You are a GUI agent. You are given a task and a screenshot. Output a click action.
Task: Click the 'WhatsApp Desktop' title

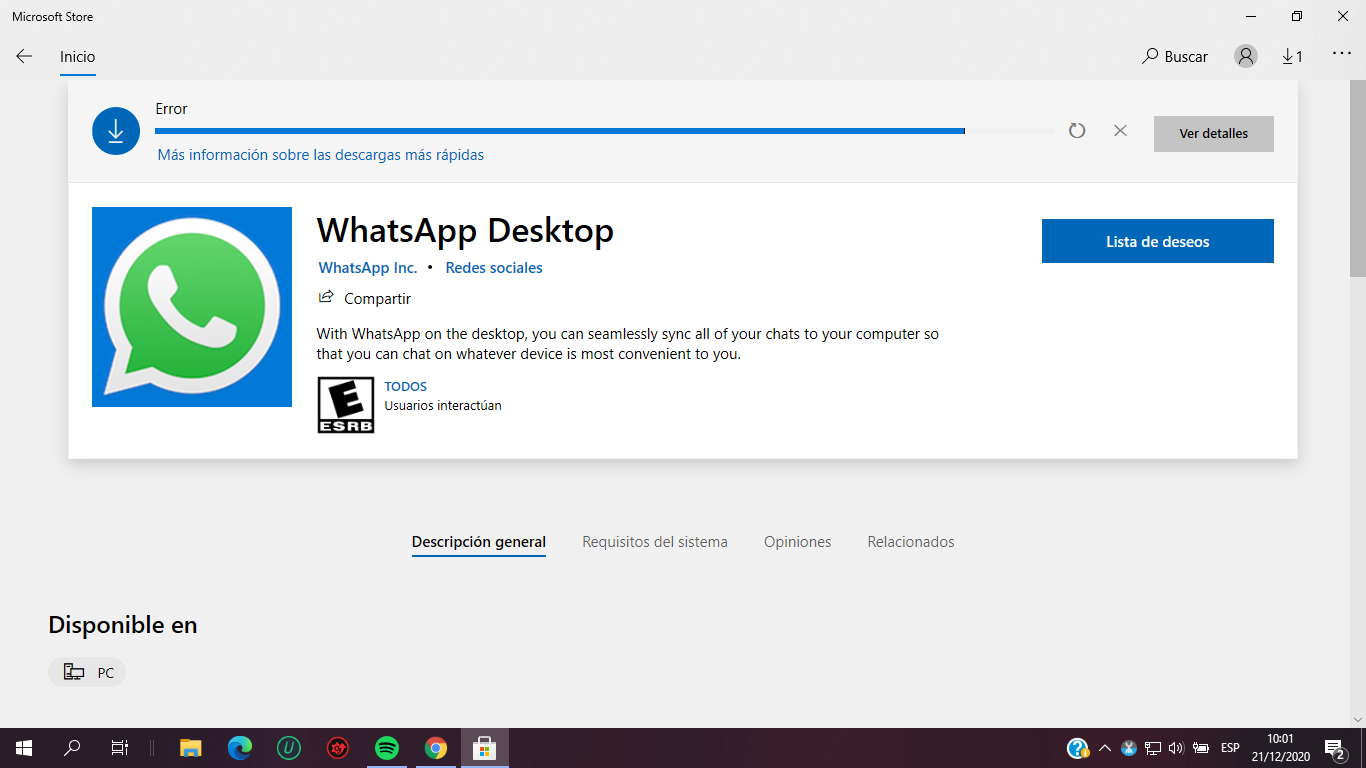coord(465,231)
